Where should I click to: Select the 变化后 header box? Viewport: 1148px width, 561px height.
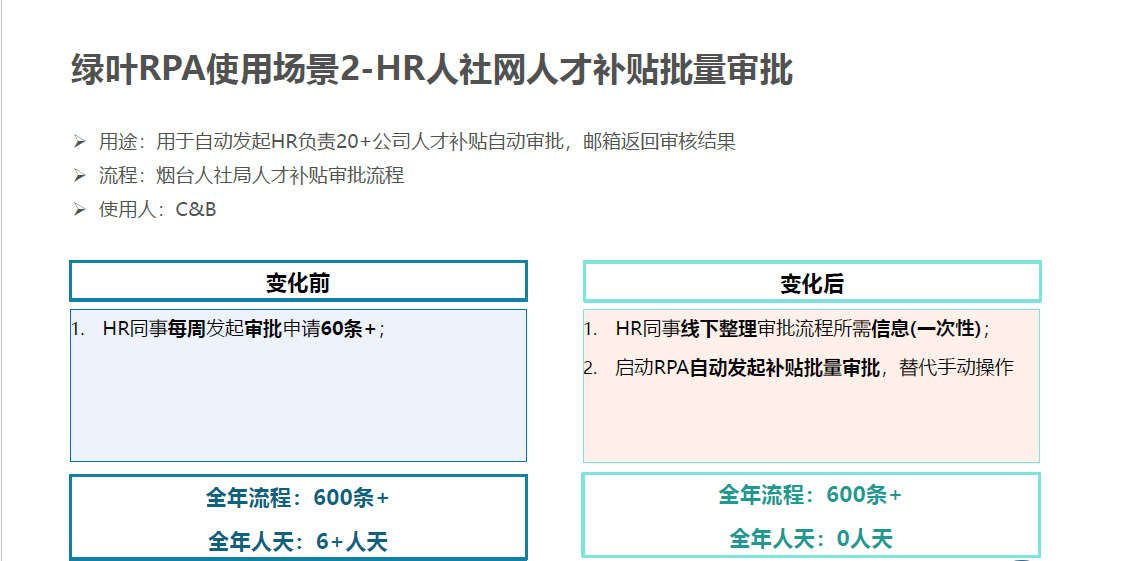812,282
